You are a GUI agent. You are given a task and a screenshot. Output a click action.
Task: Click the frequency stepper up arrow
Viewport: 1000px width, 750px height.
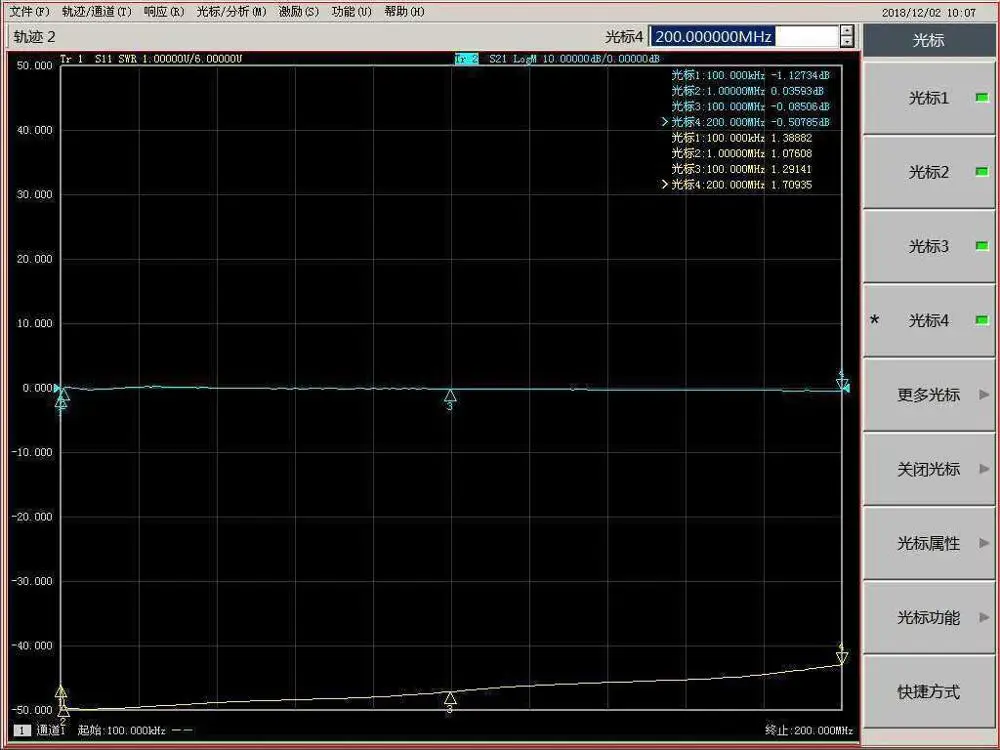coord(847,31)
